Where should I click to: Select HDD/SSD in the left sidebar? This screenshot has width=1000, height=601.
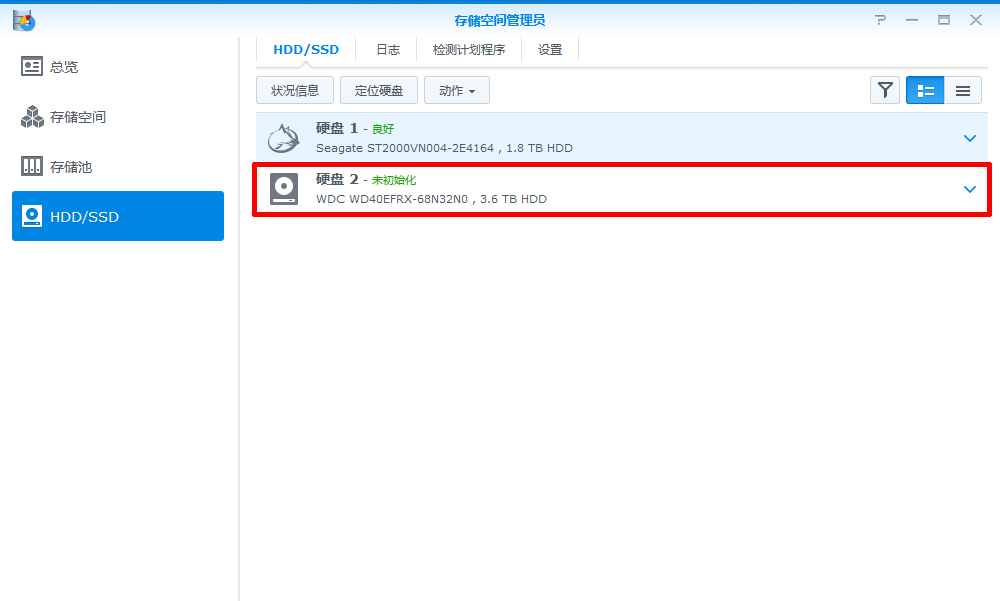pos(118,216)
